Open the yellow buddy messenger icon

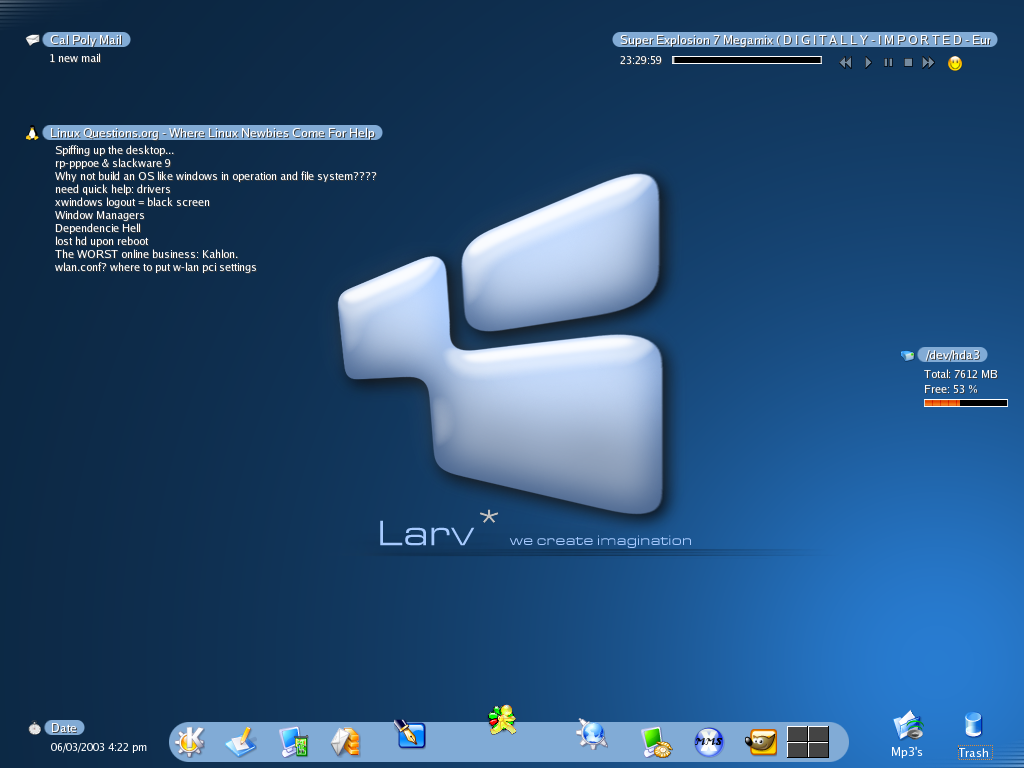pyautogui.click(x=502, y=720)
